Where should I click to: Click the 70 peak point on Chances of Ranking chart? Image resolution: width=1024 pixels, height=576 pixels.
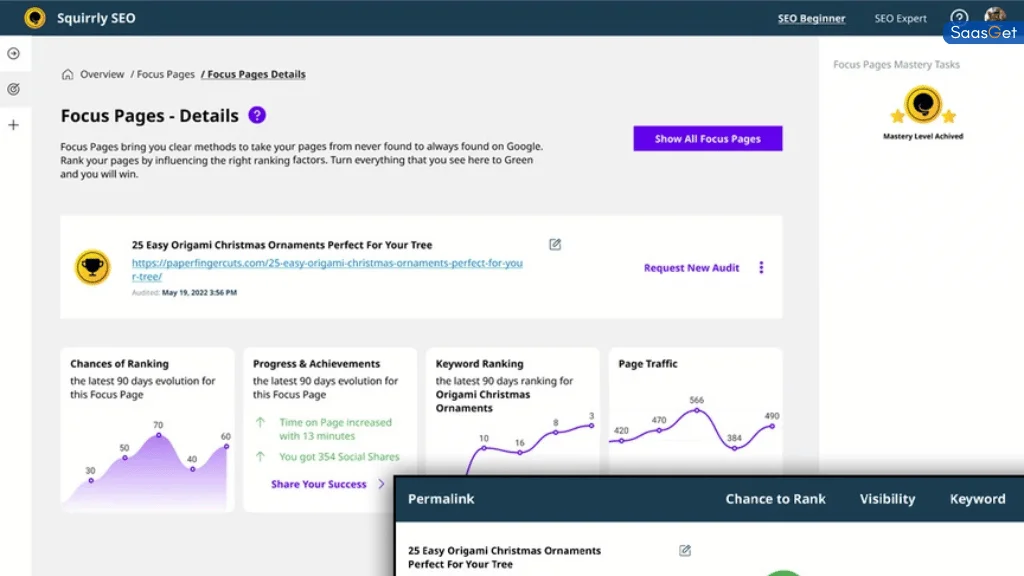(159, 435)
